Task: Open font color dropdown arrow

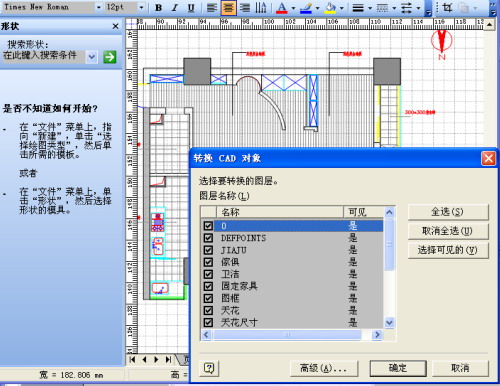Action: tap(293, 8)
